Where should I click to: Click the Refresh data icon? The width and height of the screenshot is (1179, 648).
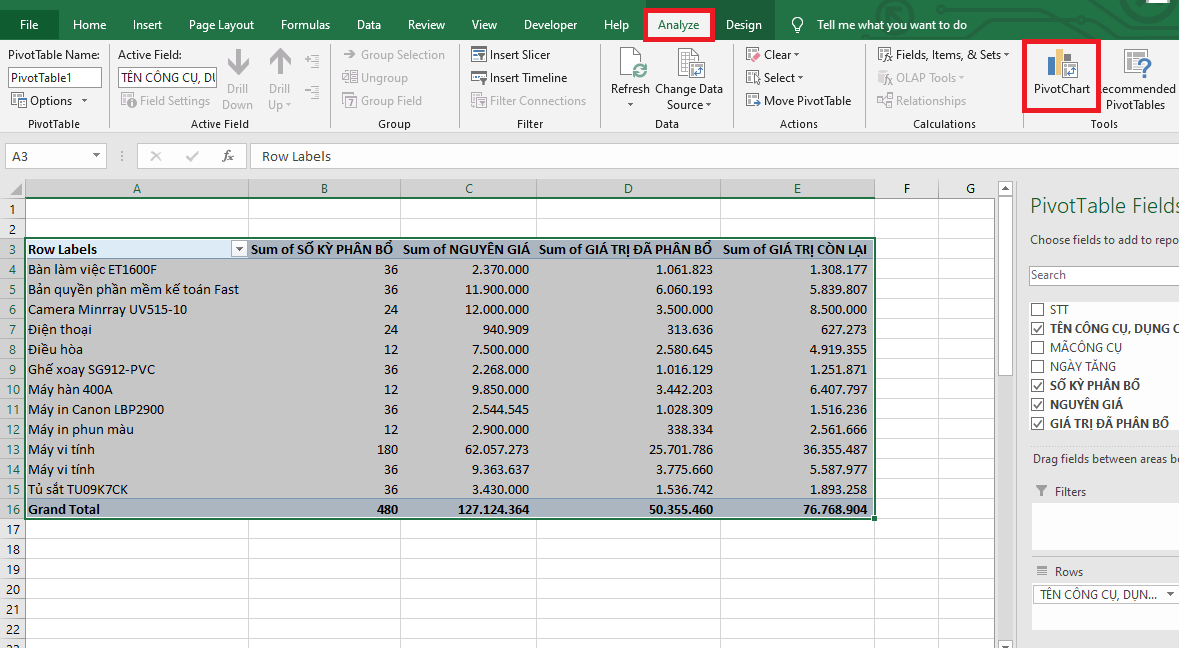(x=630, y=66)
